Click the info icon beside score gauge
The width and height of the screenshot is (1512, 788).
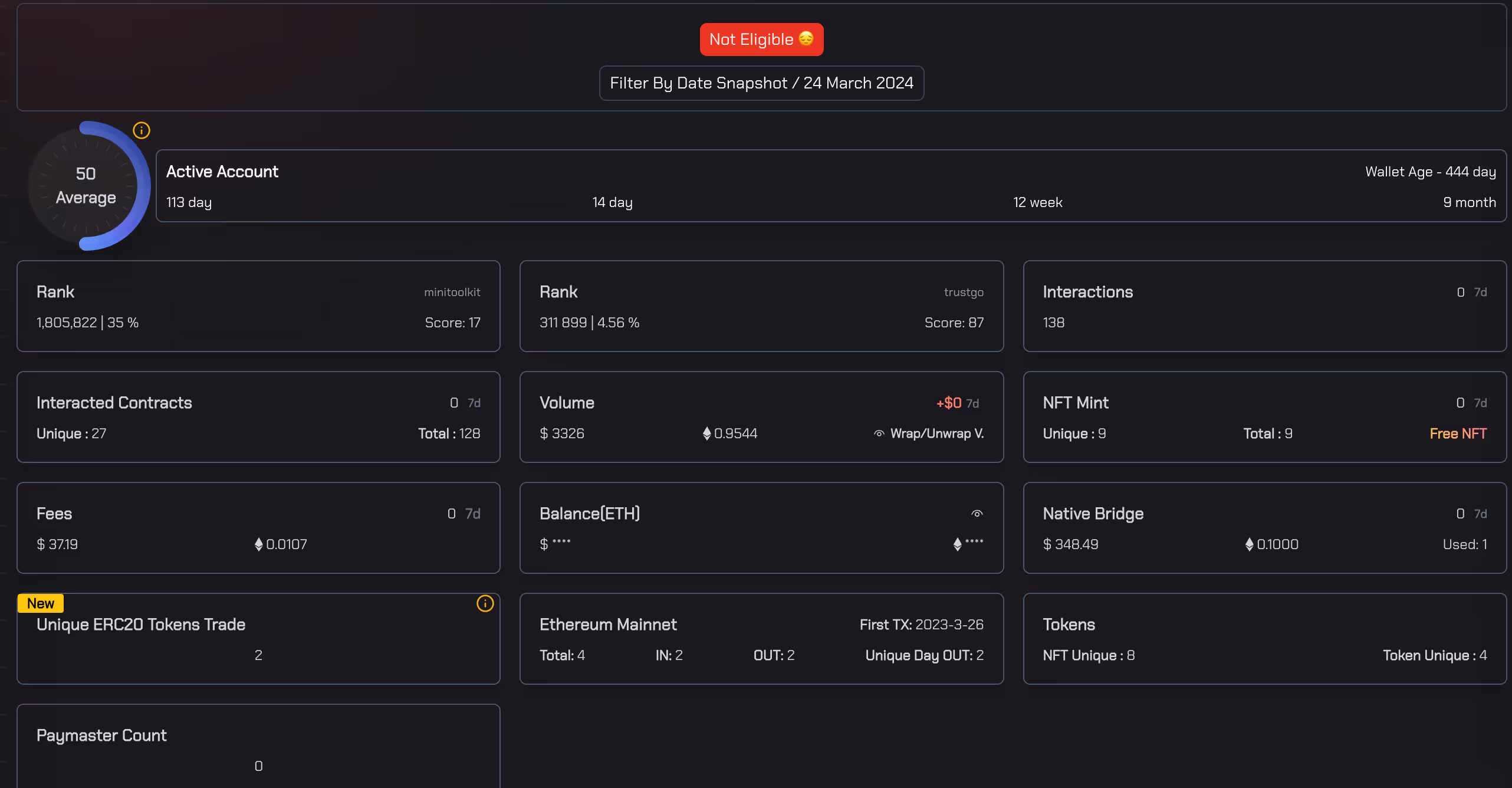[x=142, y=130]
